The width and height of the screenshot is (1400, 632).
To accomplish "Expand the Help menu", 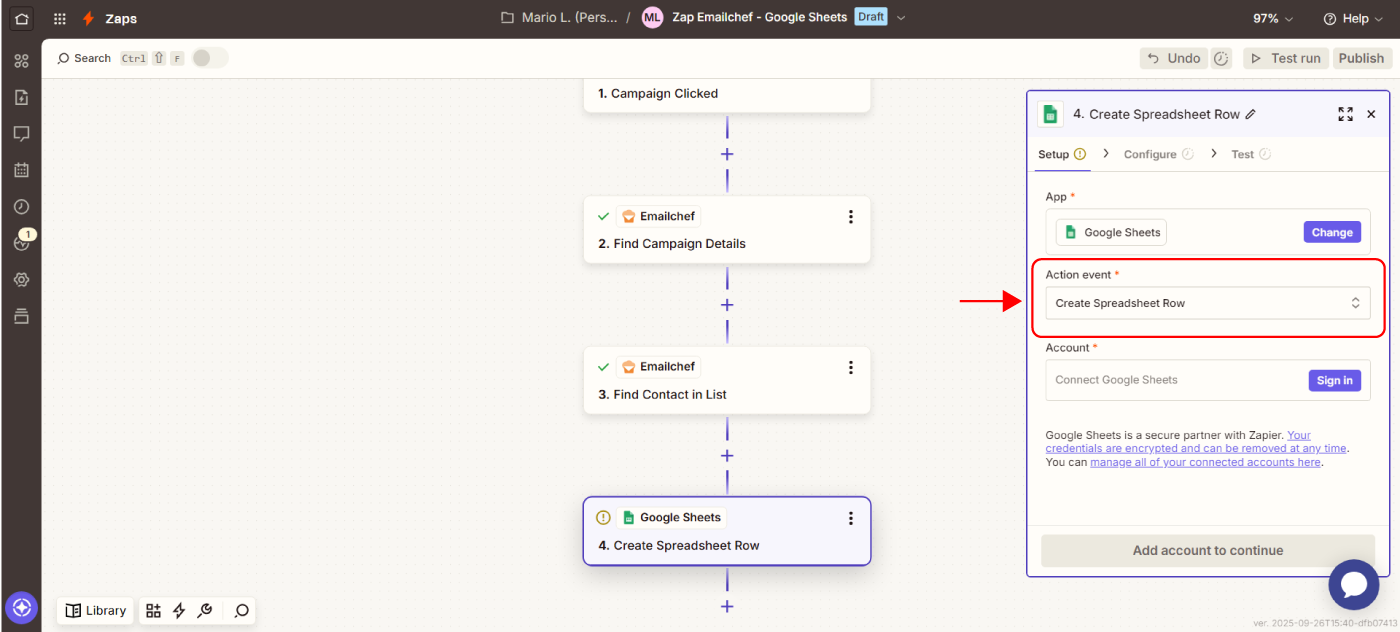I will point(1351,18).
